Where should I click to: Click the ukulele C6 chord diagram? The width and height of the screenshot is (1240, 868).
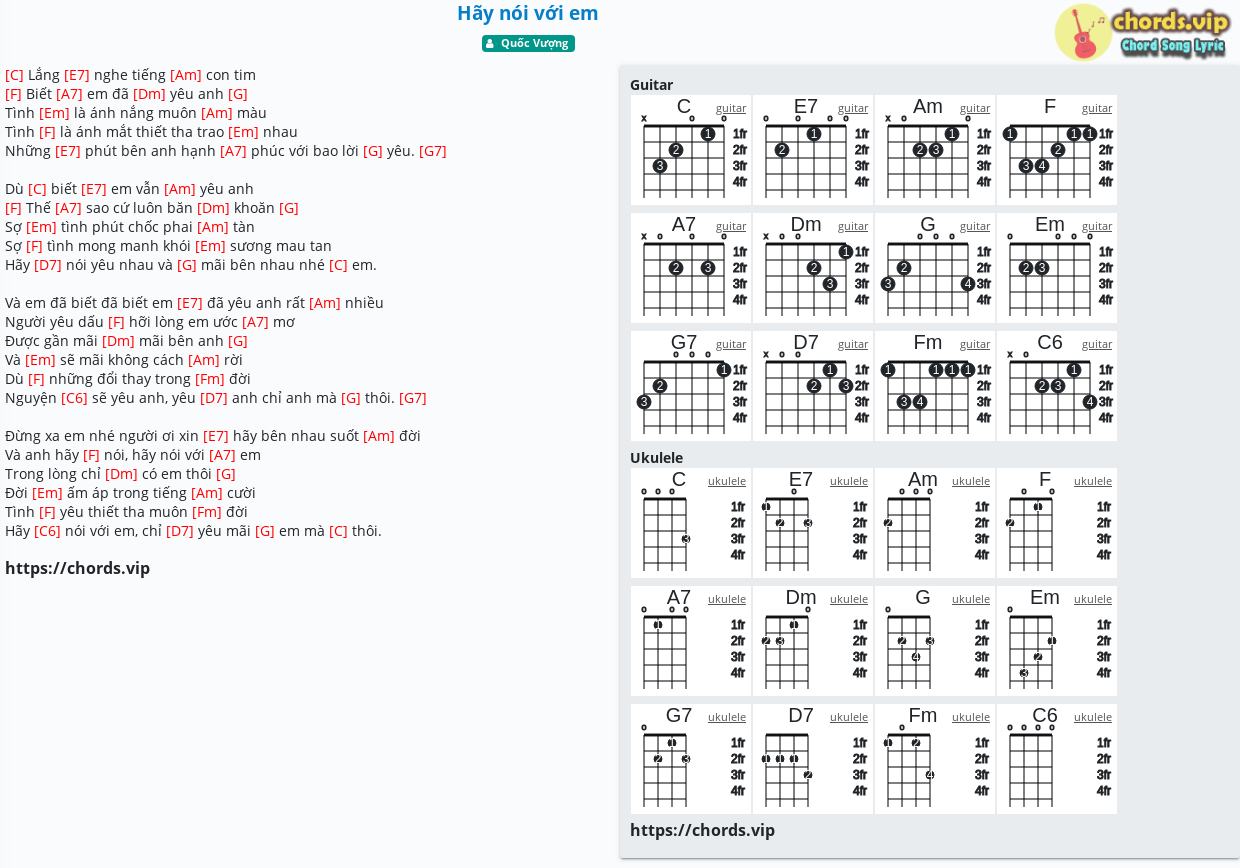pyautogui.click(x=1057, y=759)
